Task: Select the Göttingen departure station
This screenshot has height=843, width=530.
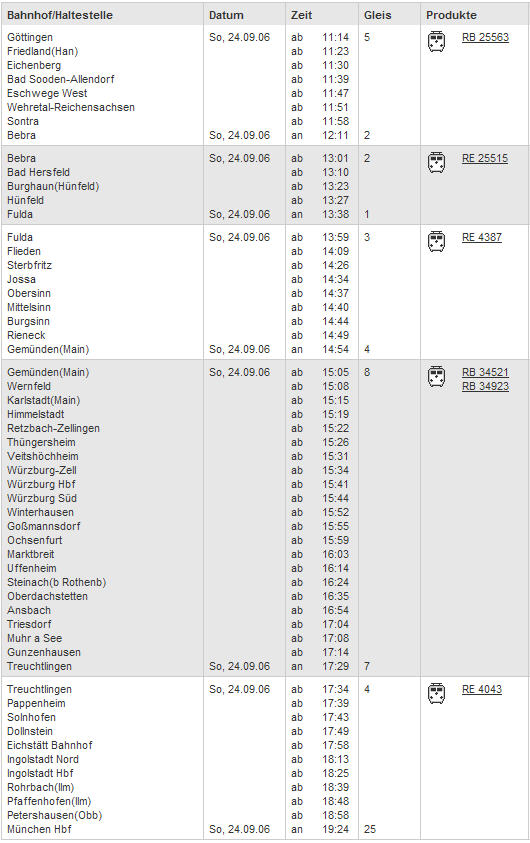Action: point(30,38)
